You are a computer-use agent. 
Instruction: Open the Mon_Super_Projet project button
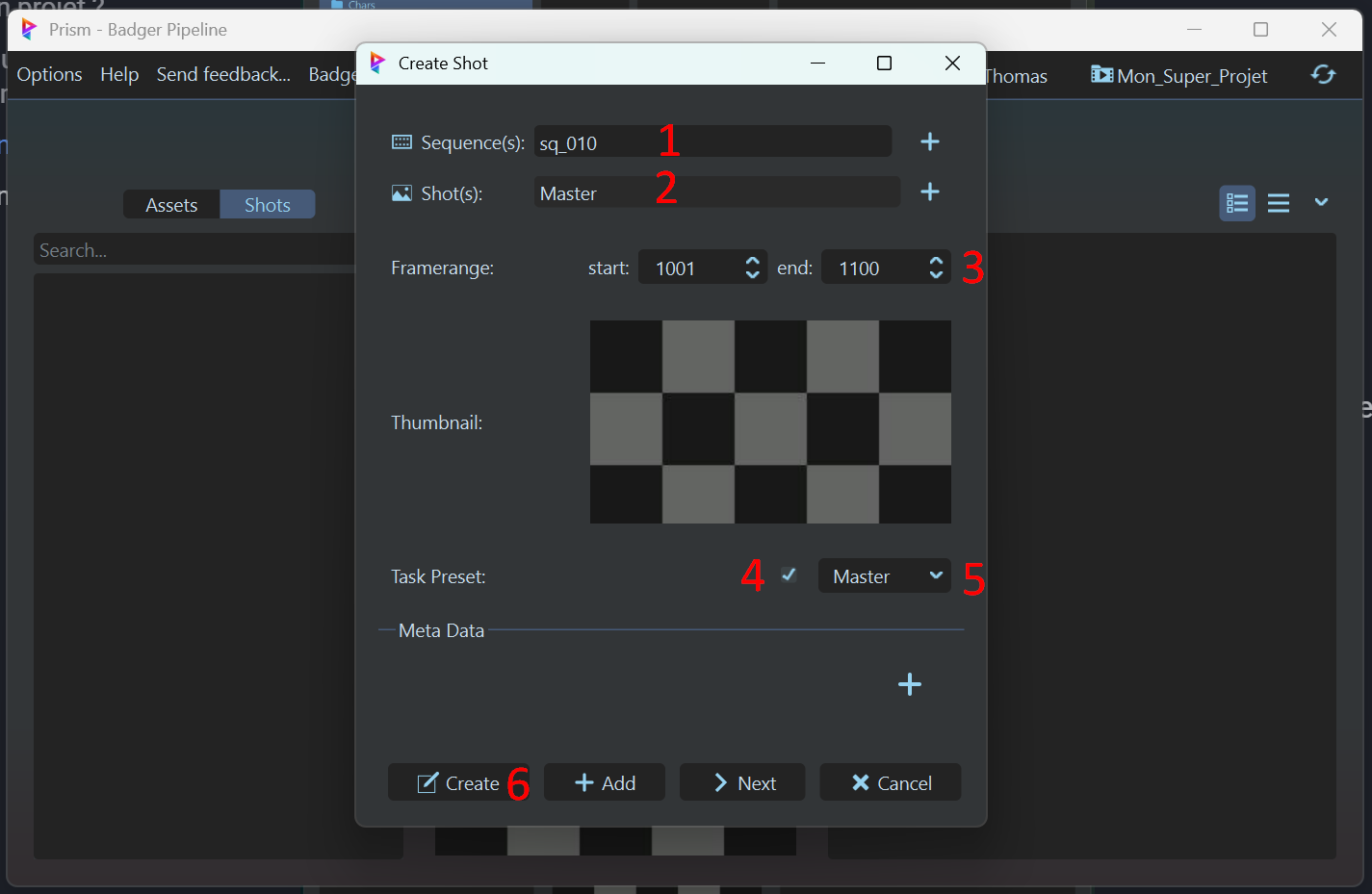[x=1178, y=75]
